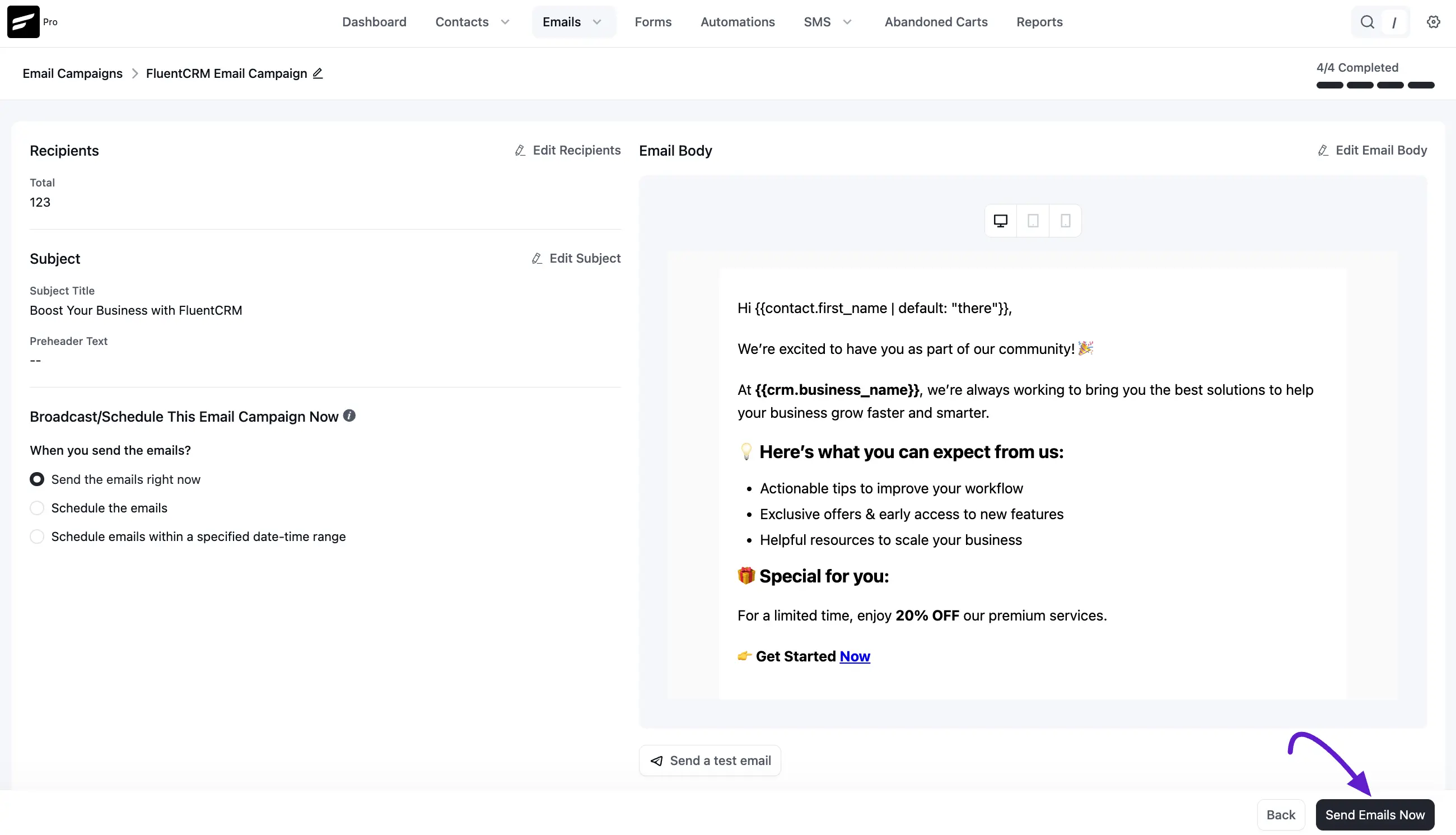Edit campaign name with pencil icon

pos(318,73)
